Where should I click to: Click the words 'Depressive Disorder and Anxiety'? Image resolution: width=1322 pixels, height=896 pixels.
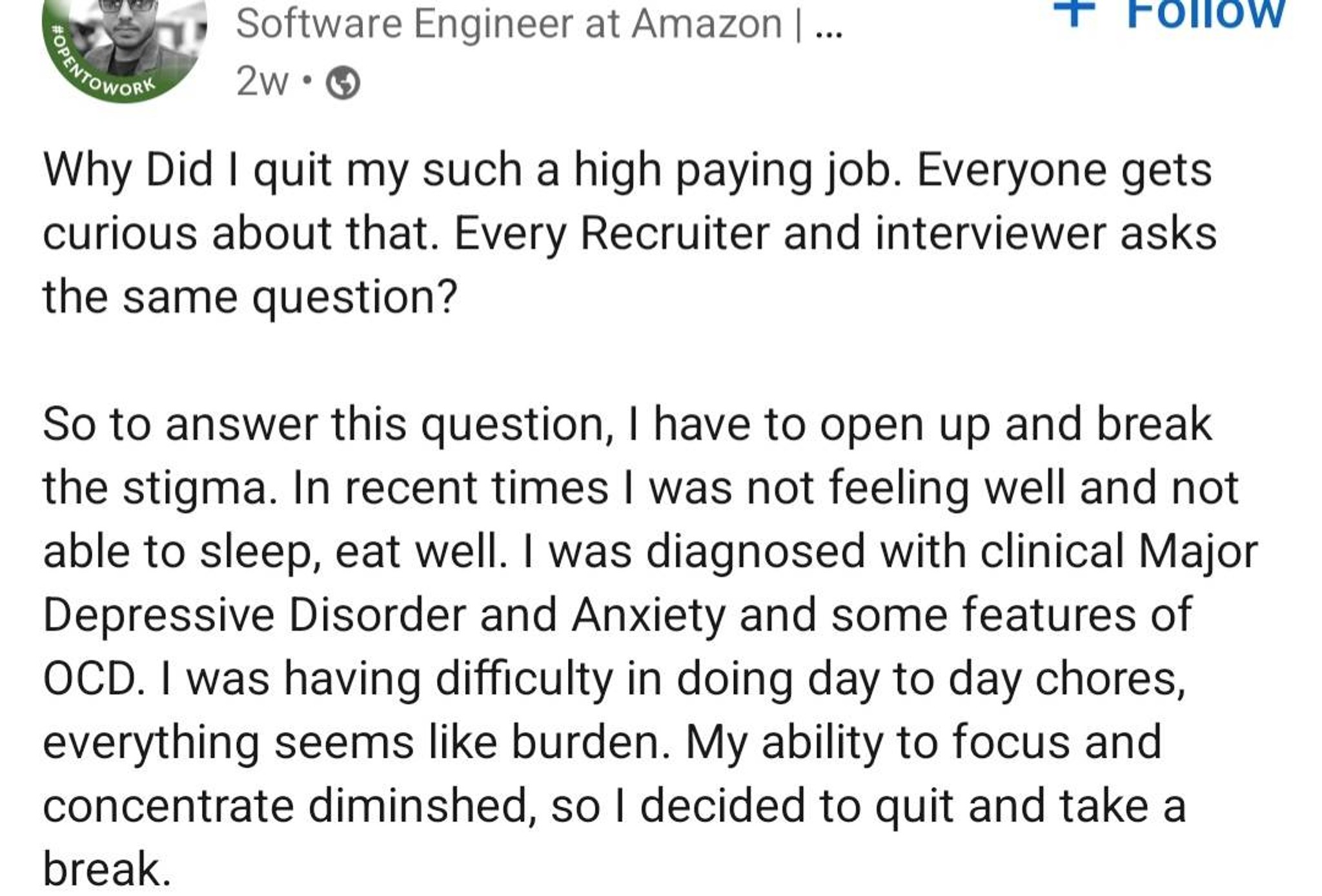click(385, 615)
